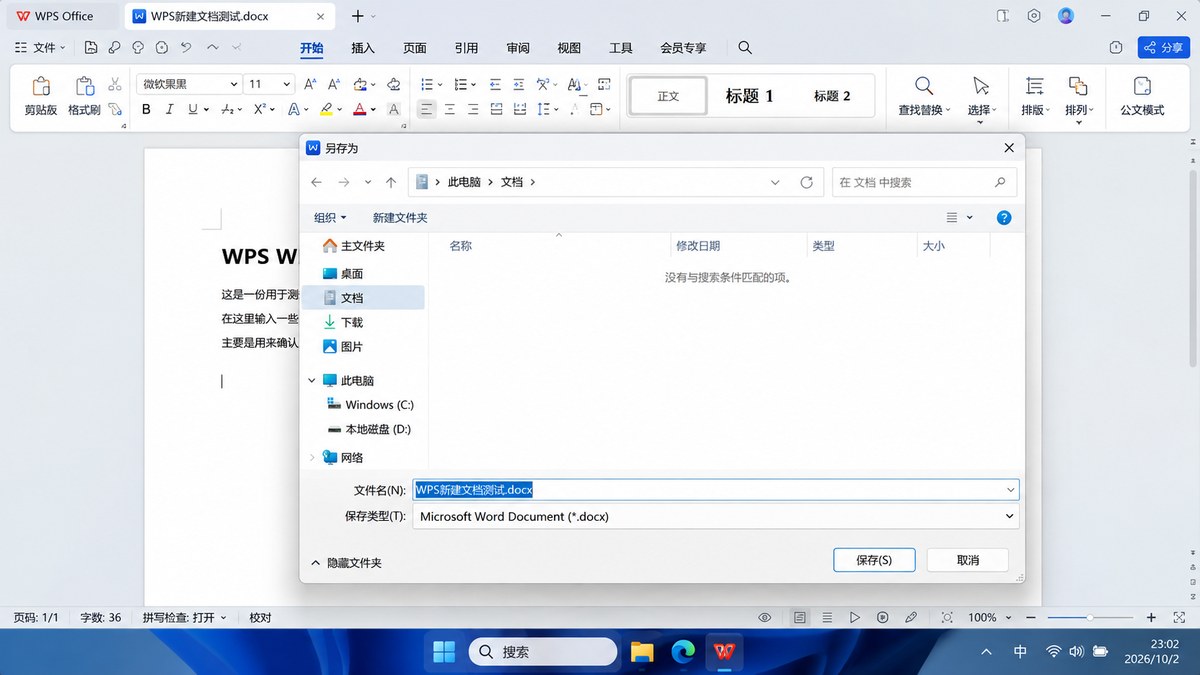Toggle left text alignment
1200x675 pixels.
(x=427, y=109)
